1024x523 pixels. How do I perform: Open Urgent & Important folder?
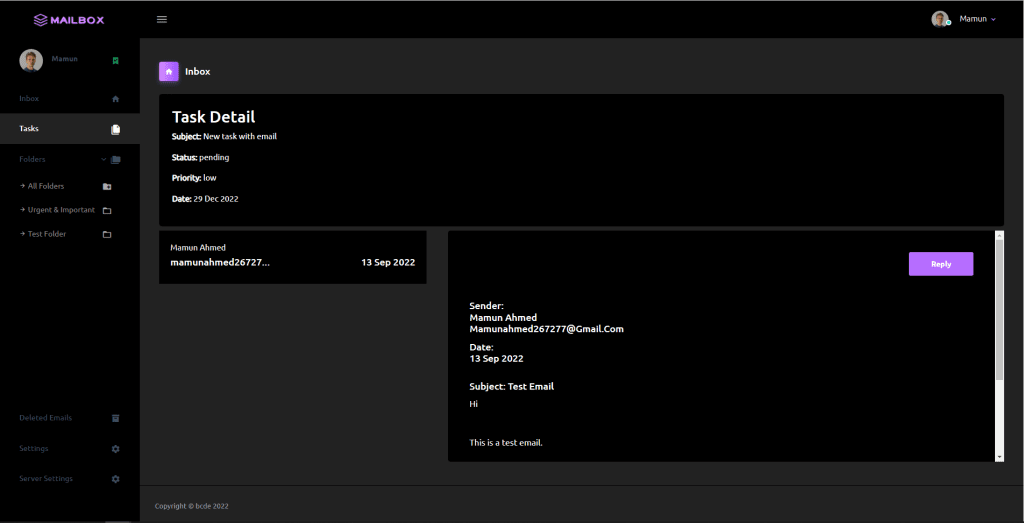pyautogui.click(x=61, y=210)
